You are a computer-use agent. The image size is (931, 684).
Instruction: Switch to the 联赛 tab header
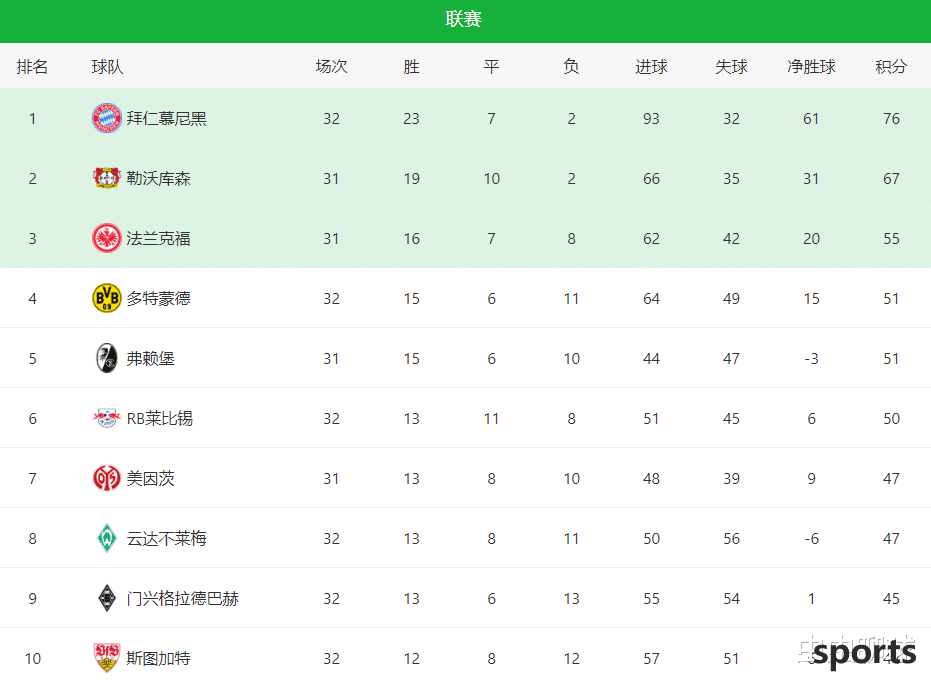[x=464, y=20]
